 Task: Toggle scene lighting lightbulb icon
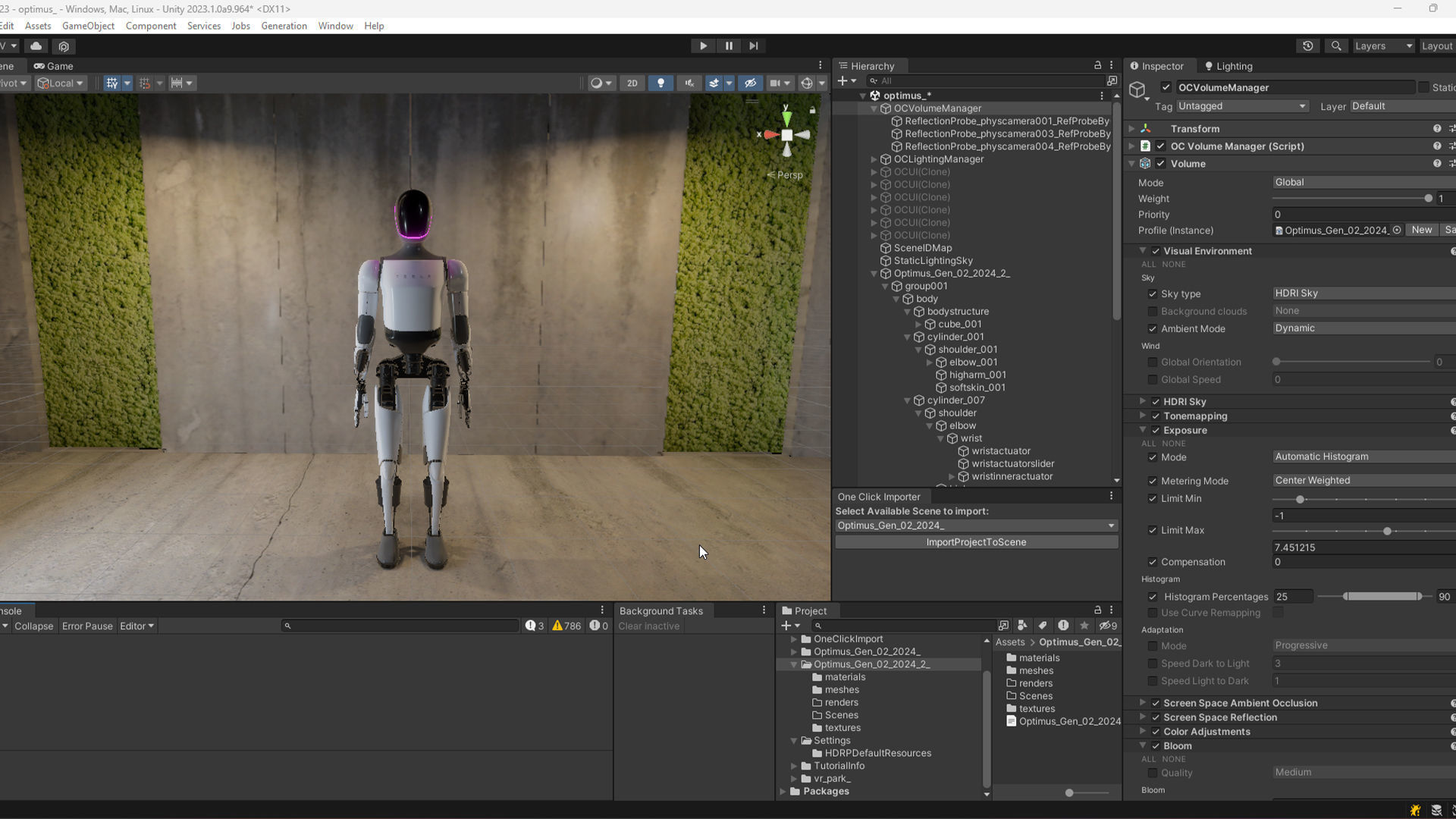[661, 83]
